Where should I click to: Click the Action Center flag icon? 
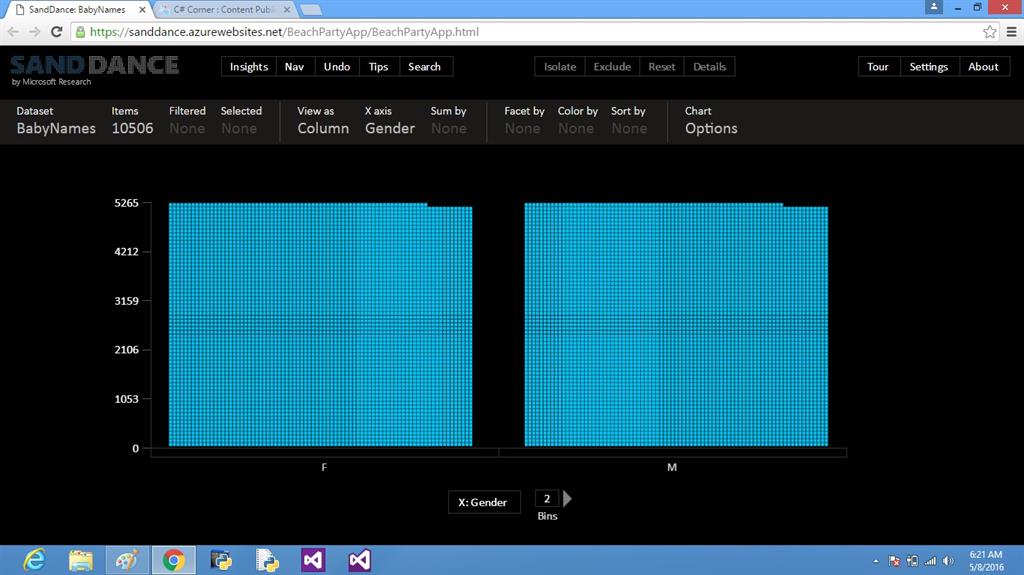click(894, 561)
